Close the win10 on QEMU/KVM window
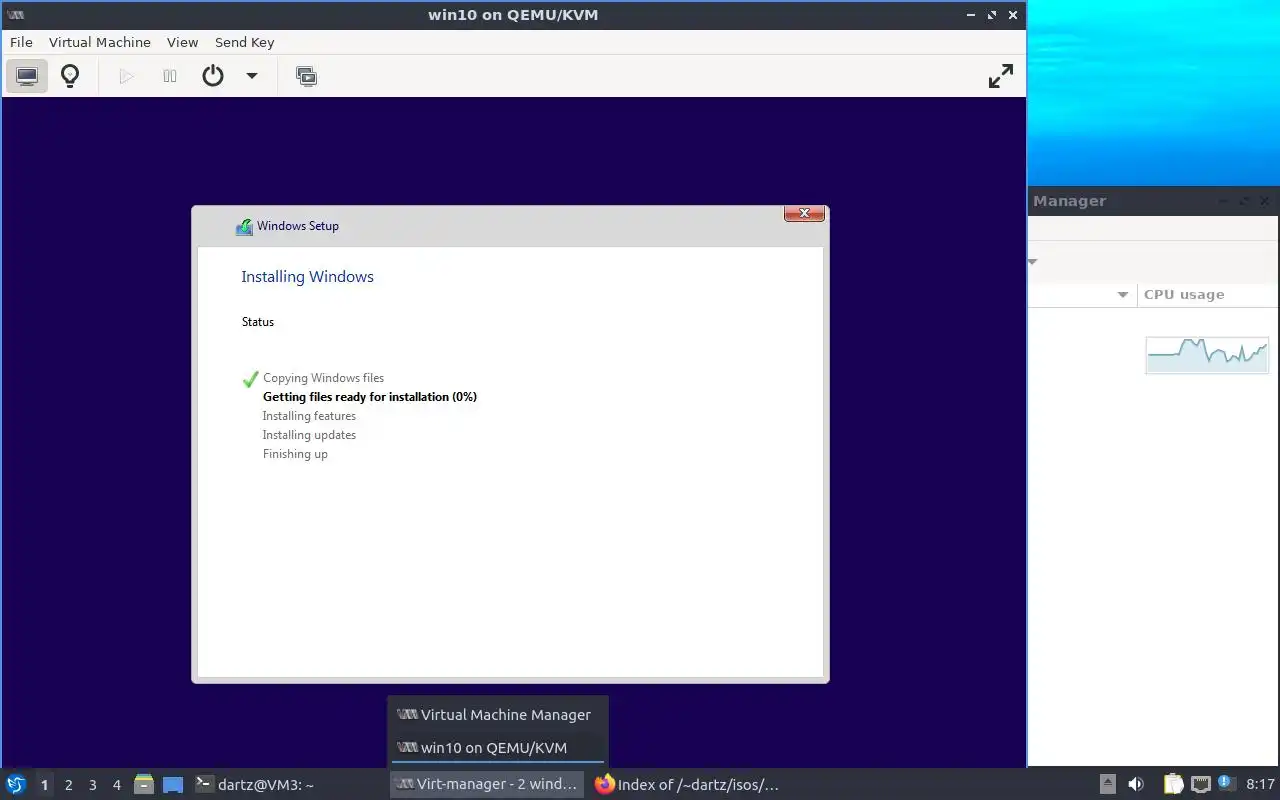This screenshot has width=1280, height=800. [1014, 15]
